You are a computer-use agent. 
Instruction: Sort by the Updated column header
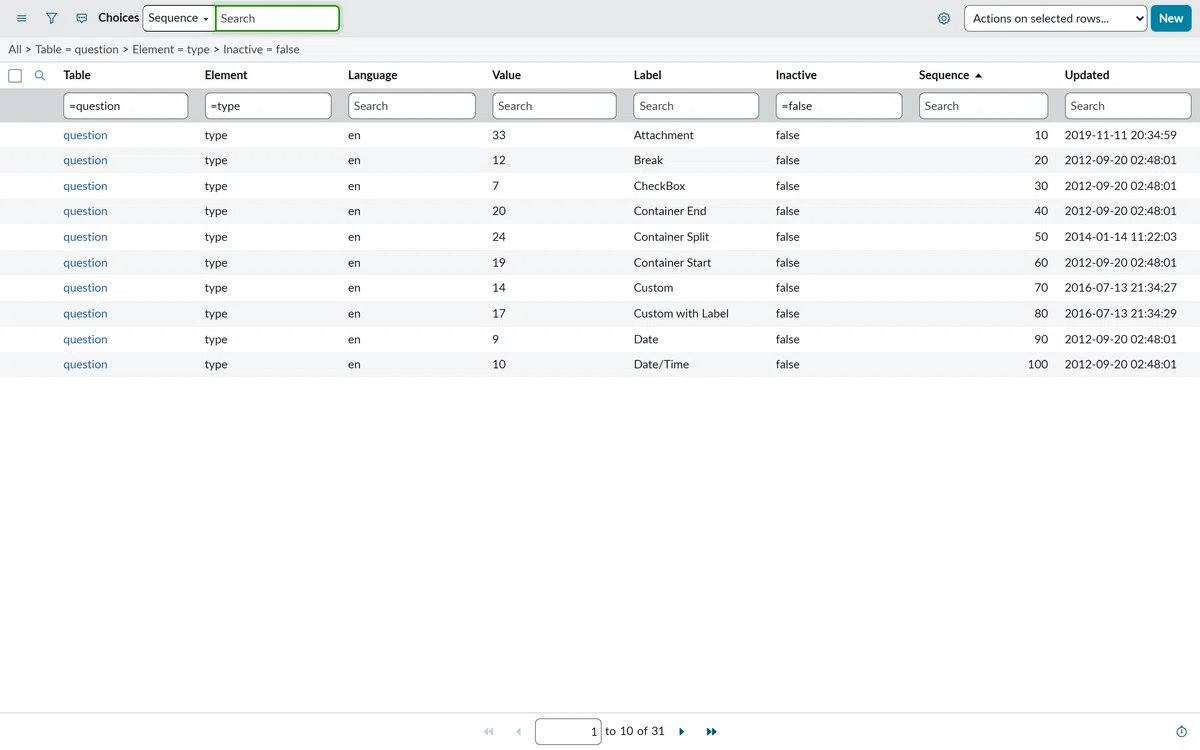[x=1087, y=75]
